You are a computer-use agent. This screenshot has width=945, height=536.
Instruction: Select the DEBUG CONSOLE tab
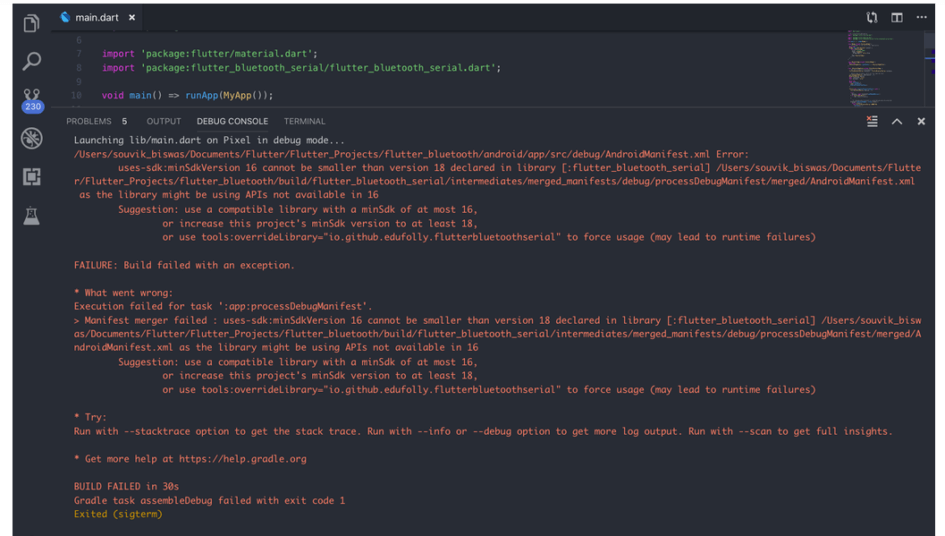232,121
